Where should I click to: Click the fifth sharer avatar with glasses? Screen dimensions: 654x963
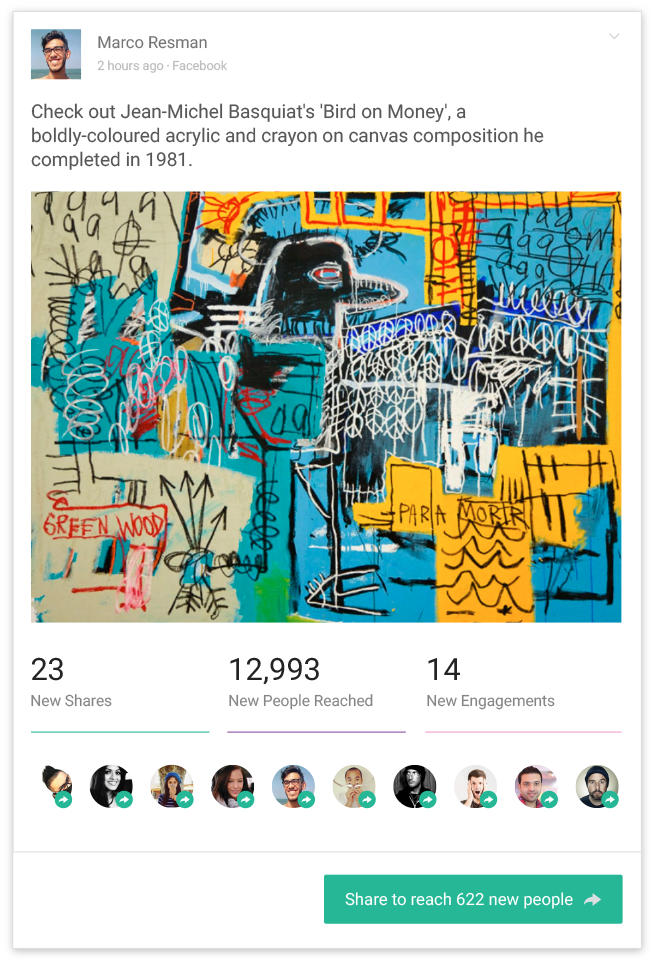tap(294, 786)
